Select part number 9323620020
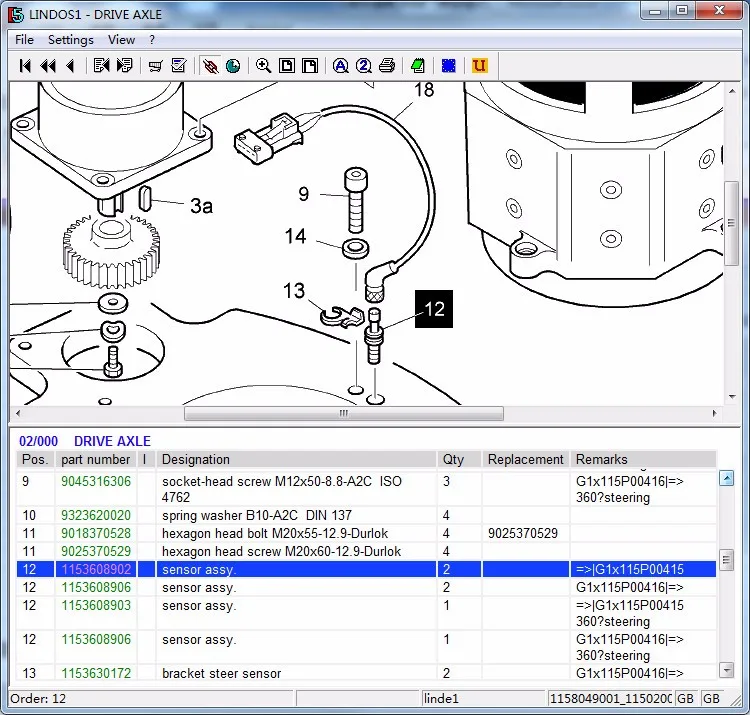This screenshot has height=715, width=750. [96, 516]
